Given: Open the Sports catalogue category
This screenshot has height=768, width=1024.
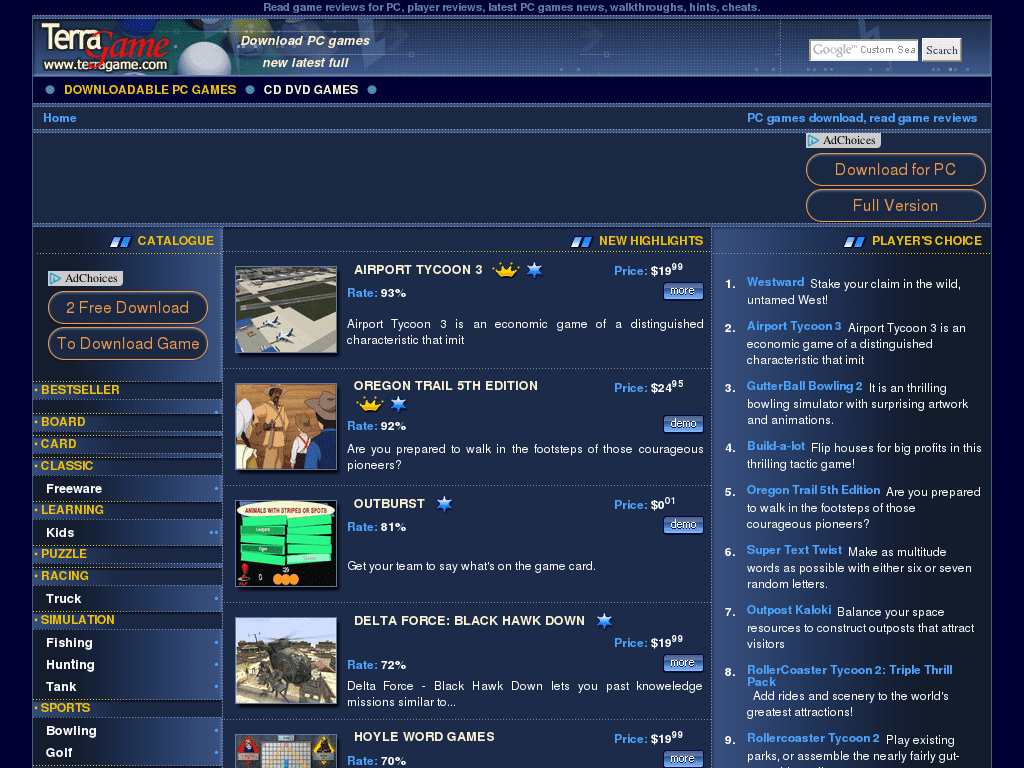Looking at the screenshot, I should (65, 708).
